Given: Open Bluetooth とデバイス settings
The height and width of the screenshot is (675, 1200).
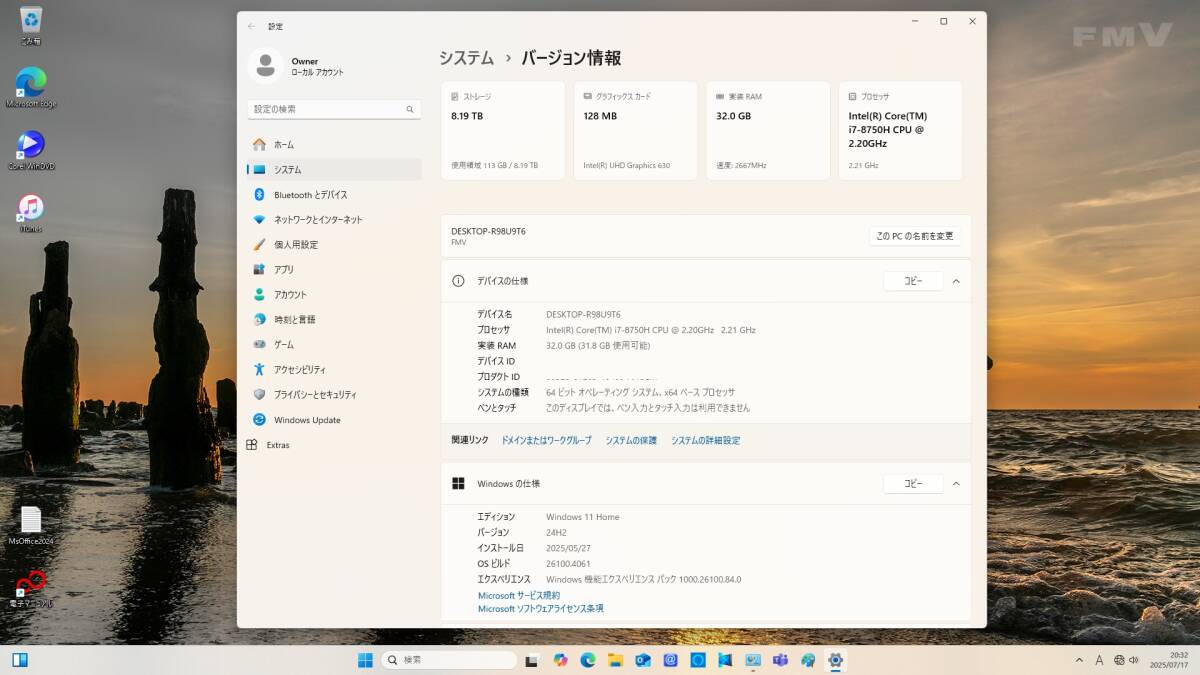Looking at the screenshot, I should pyautogui.click(x=310, y=195).
